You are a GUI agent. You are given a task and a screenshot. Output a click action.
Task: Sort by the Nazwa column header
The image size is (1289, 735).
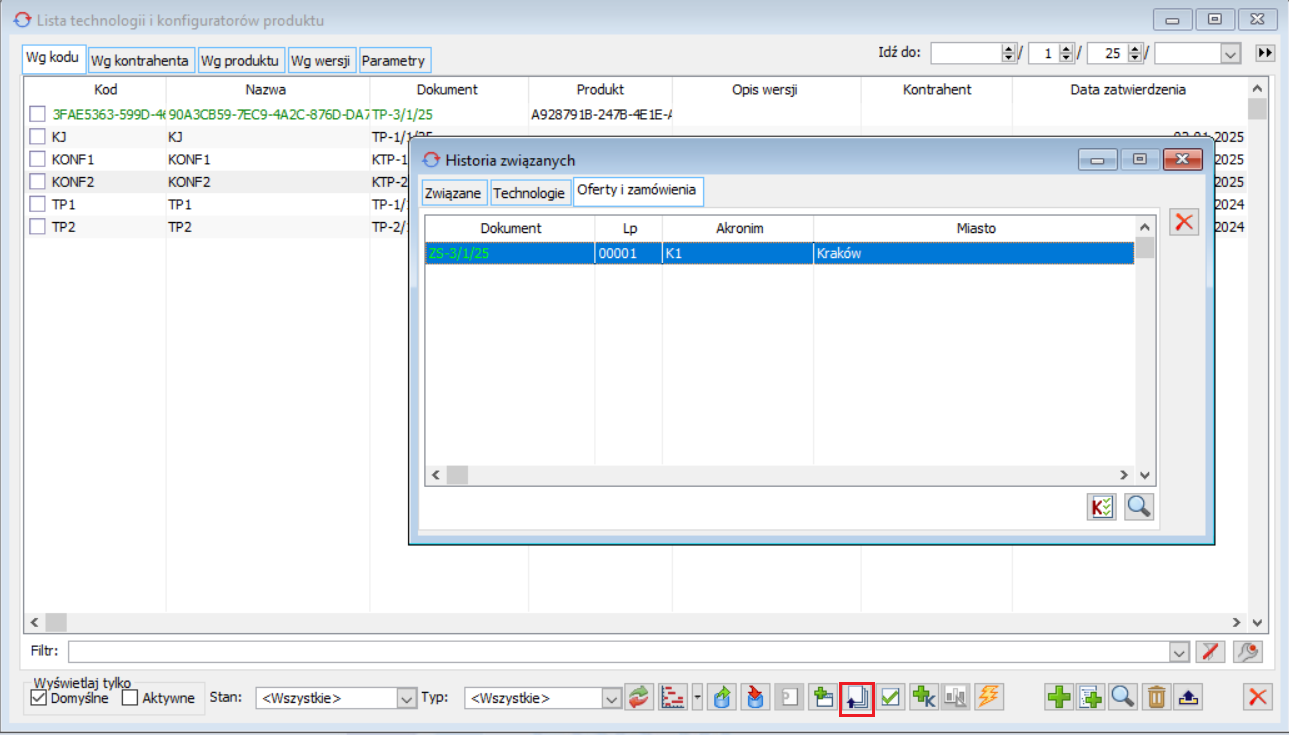pos(266,89)
